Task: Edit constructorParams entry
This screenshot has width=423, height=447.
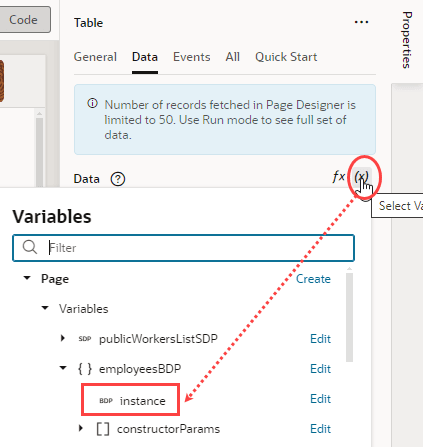Action: pos(320,429)
